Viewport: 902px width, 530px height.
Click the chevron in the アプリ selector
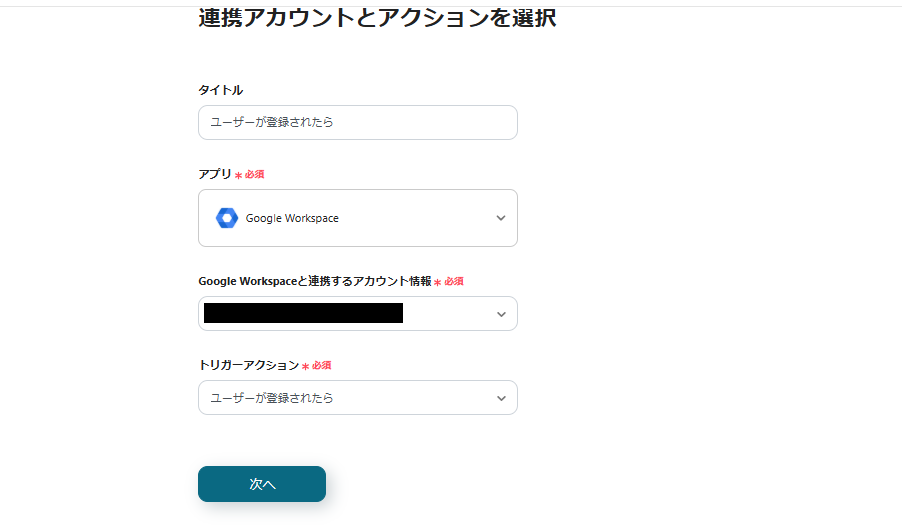coord(501,218)
